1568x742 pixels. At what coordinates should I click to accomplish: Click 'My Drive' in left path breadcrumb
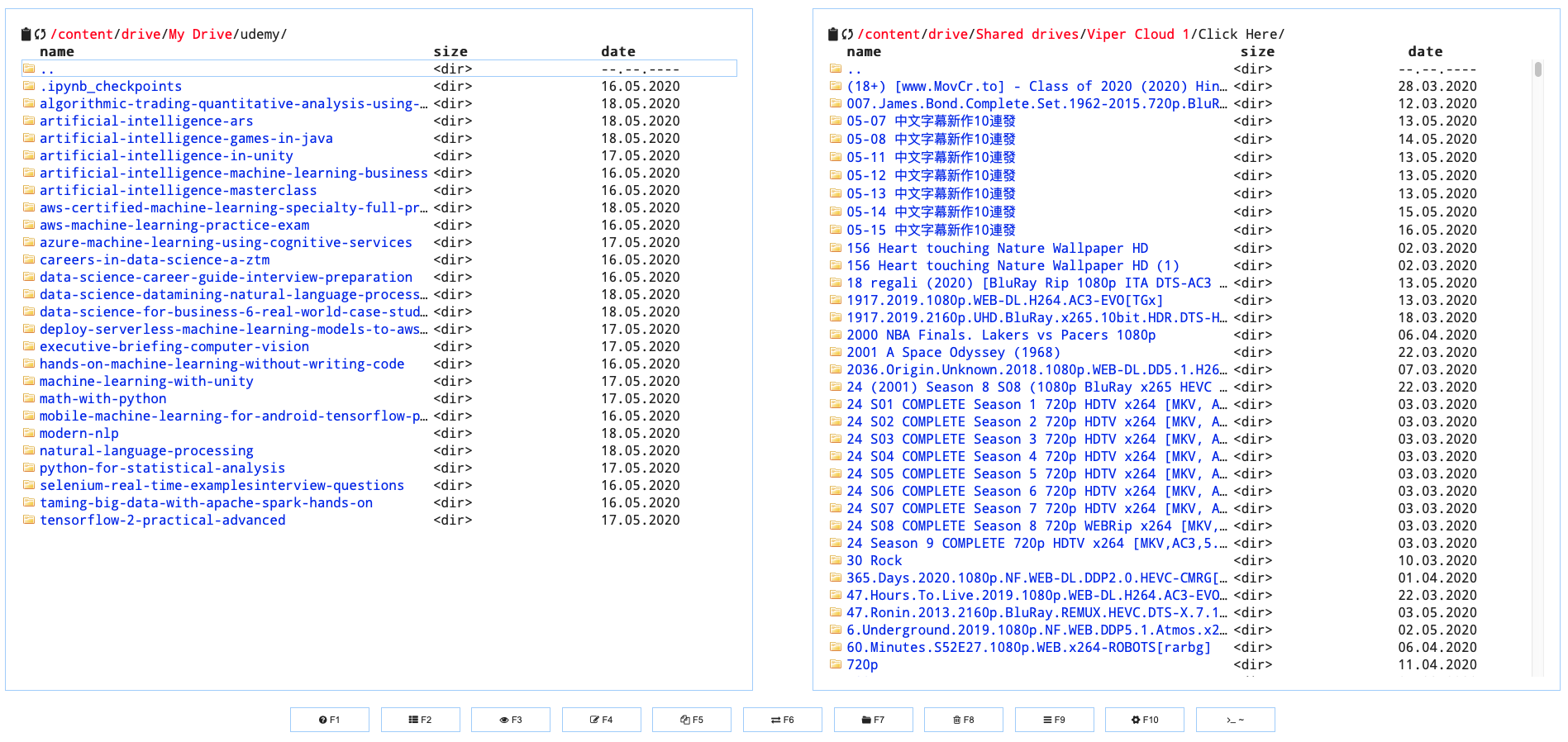[x=200, y=34]
